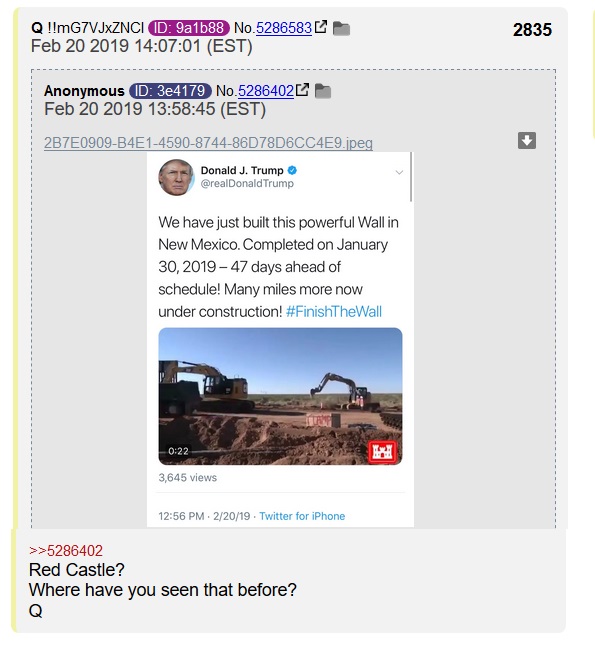The height and width of the screenshot is (653, 595).
Task: Click folder icon next to post 5286583
Action: 341,28
